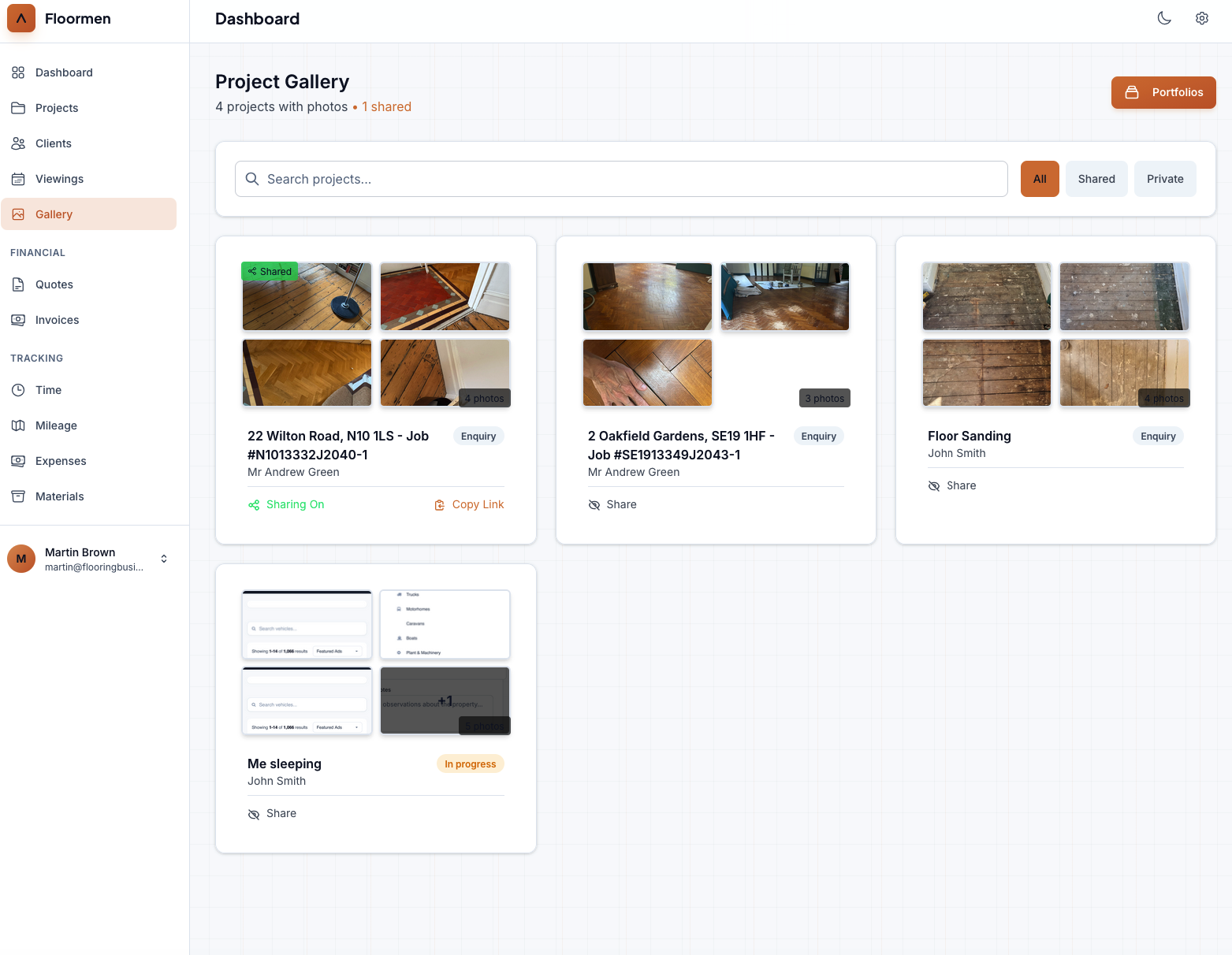Open Viewings from the calendar icon
The image size is (1232, 955).
pos(18,179)
